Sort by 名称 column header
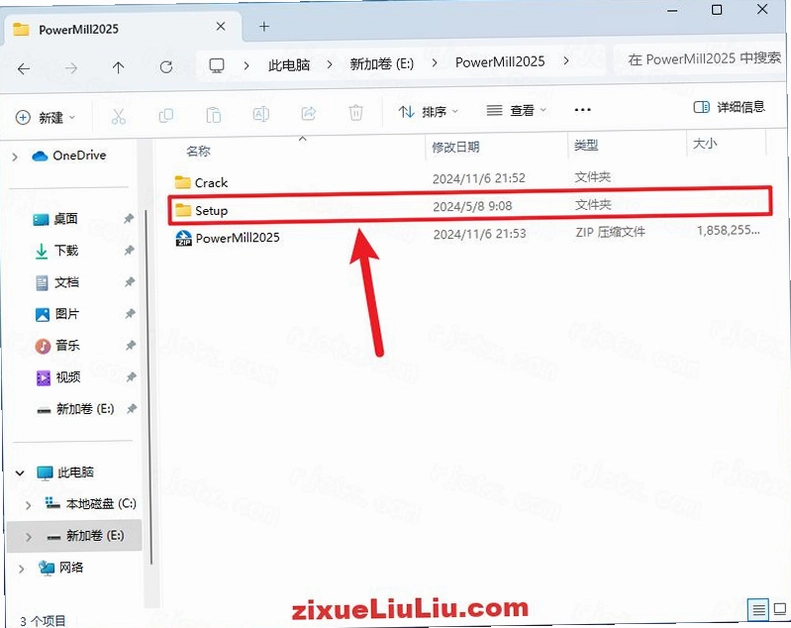 click(198, 151)
